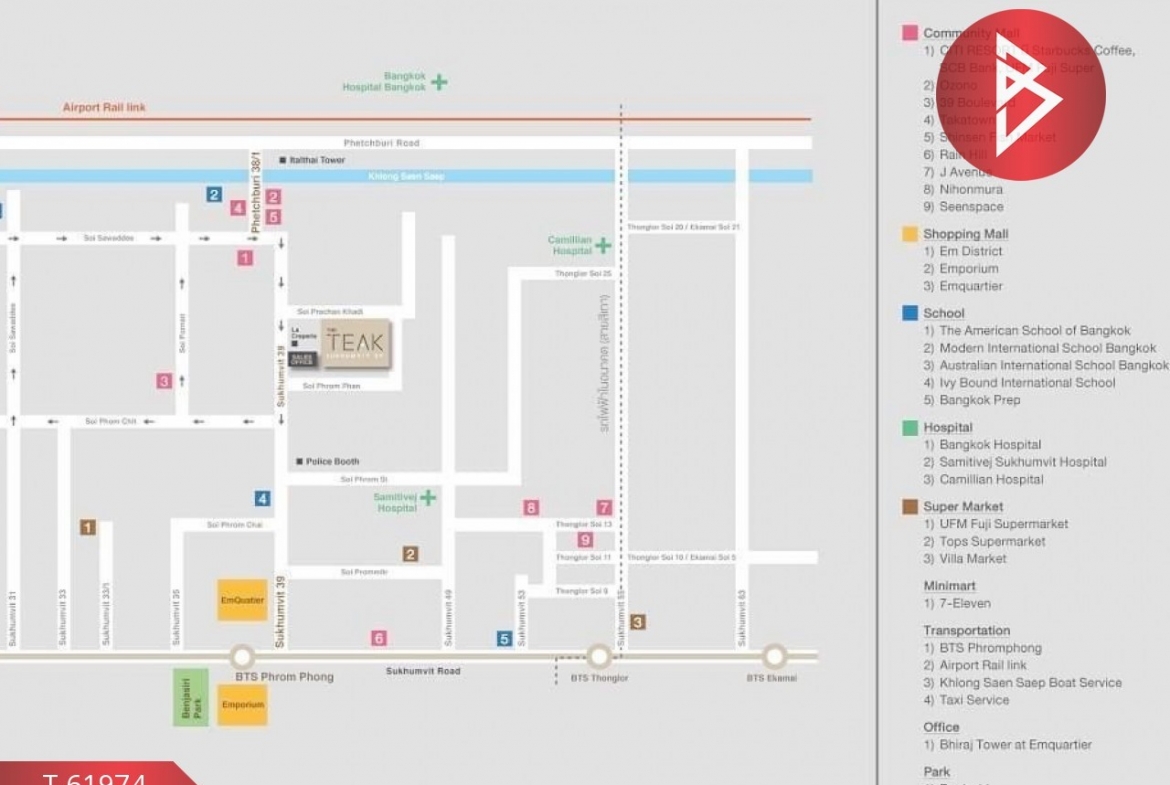Viewport: 1170px width, 785px height.
Task: Select the 'Soi Phrom Phan' street label
Action: (x=331, y=386)
